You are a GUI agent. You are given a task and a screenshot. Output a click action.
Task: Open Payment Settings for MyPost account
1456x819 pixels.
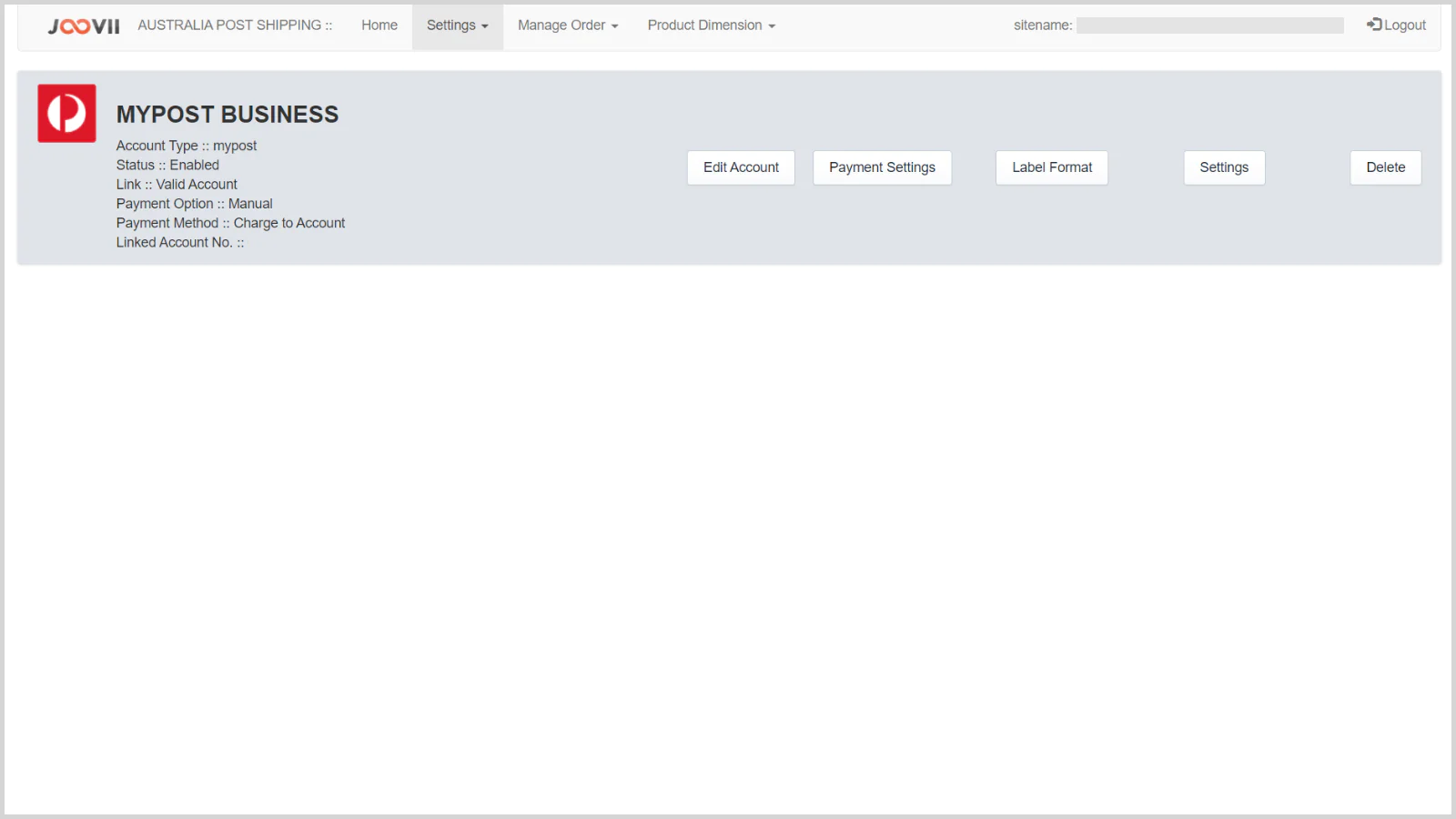tap(882, 167)
